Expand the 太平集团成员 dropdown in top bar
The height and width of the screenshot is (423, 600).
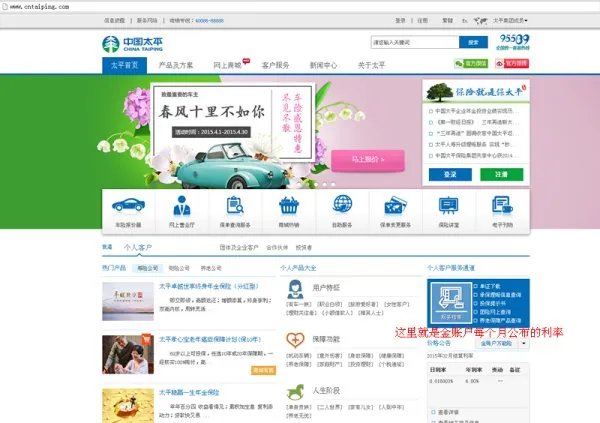click(x=510, y=20)
